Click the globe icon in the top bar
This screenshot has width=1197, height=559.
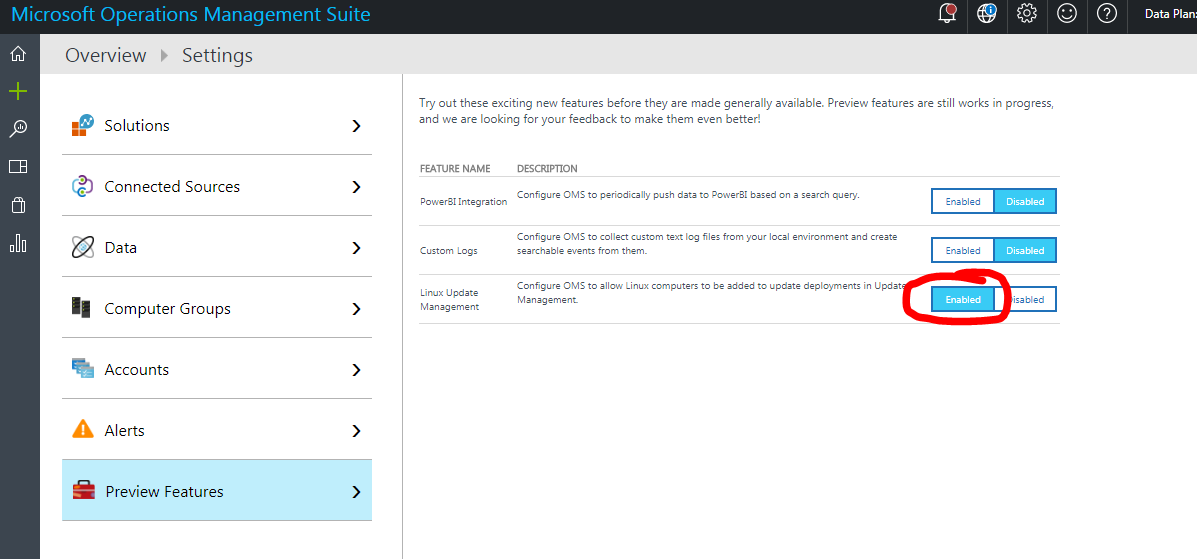pos(987,13)
